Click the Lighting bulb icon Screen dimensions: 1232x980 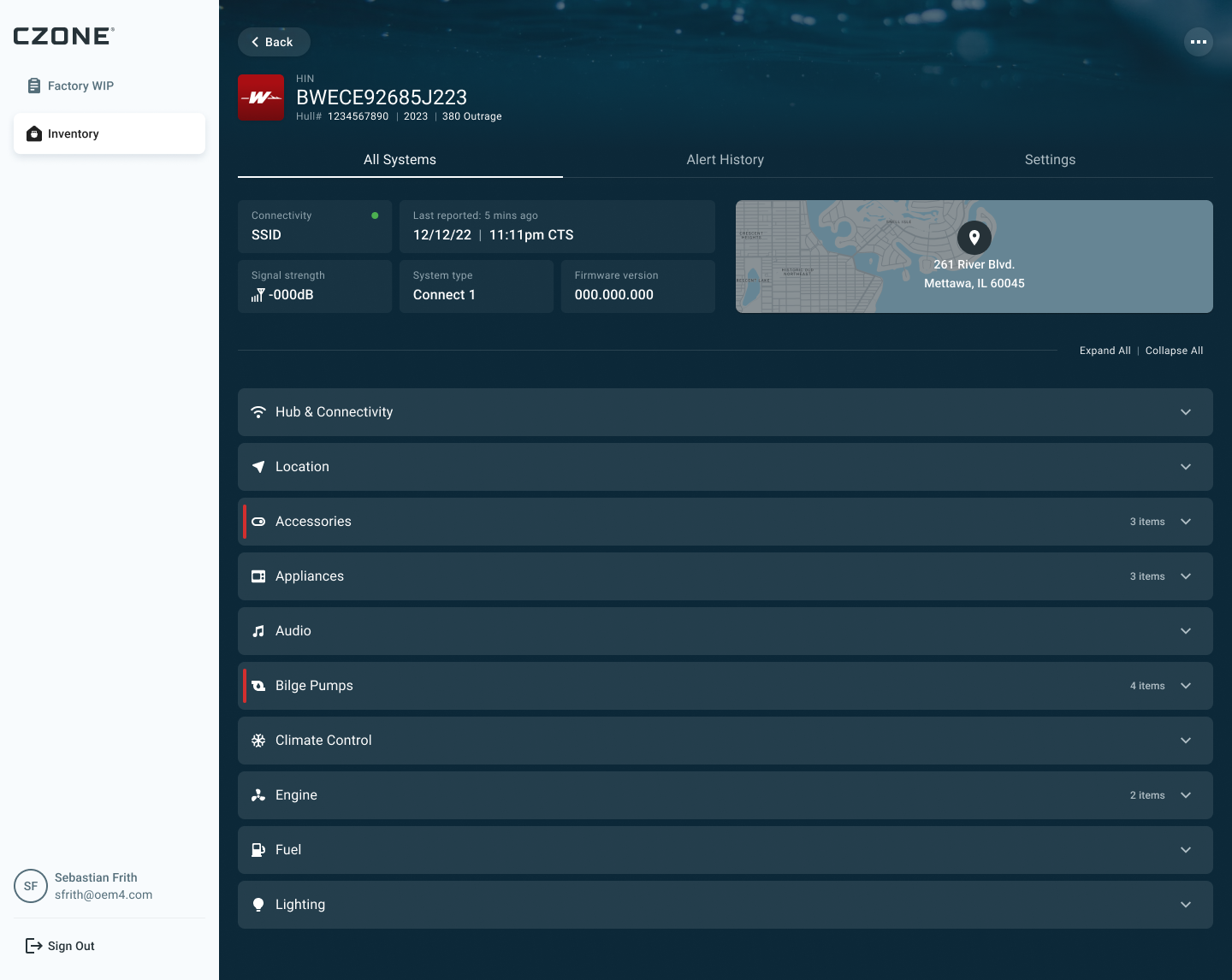pyautogui.click(x=258, y=905)
